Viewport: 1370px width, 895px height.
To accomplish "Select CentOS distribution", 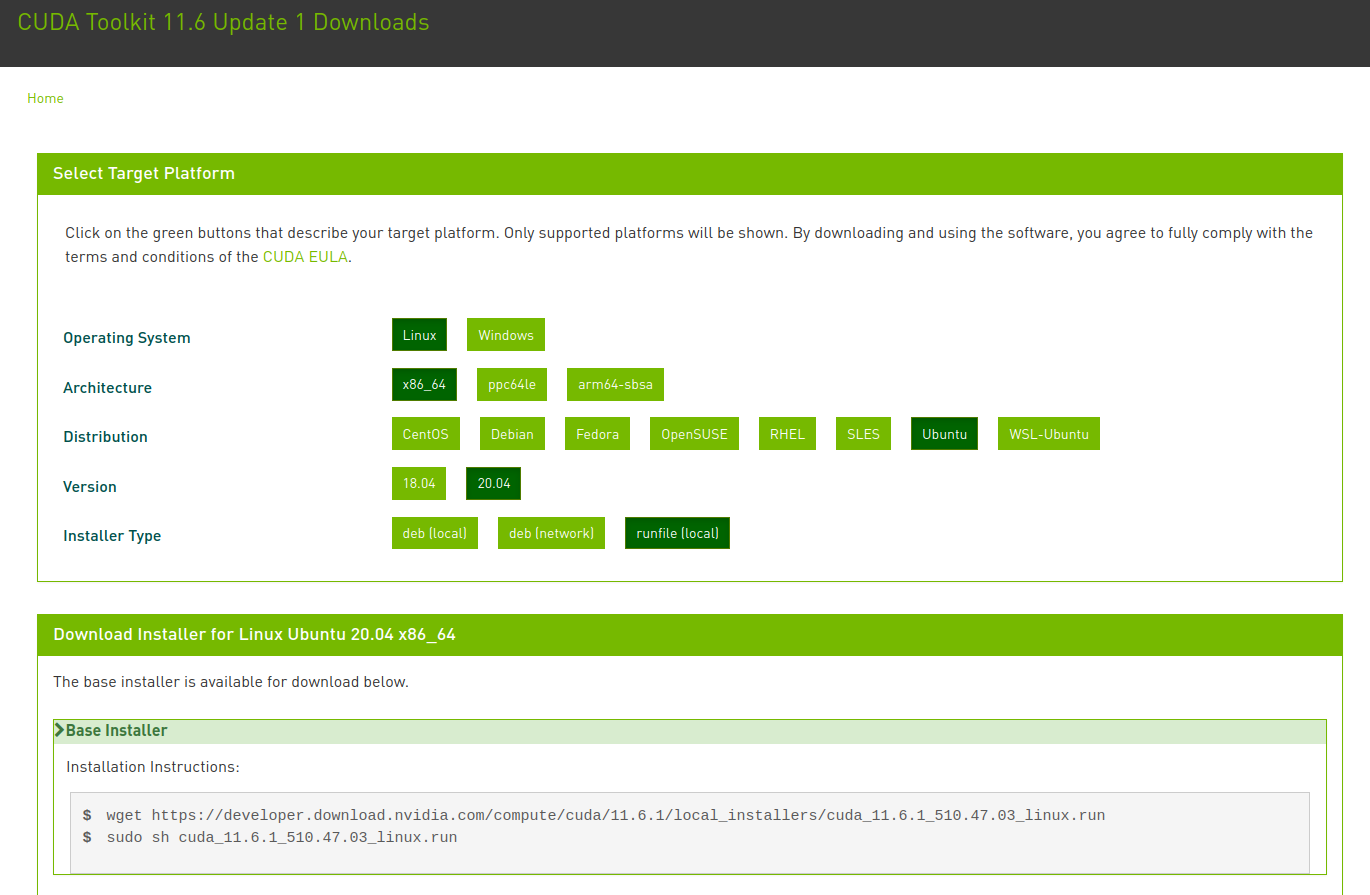I will pyautogui.click(x=425, y=434).
